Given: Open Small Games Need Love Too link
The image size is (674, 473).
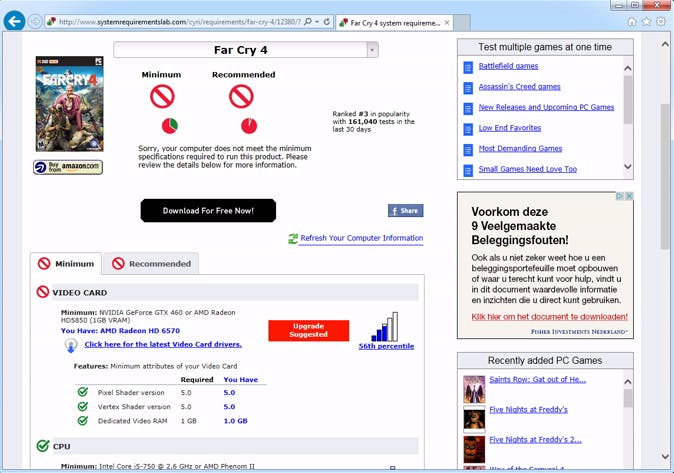Looking at the screenshot, I should pos(527,169).
